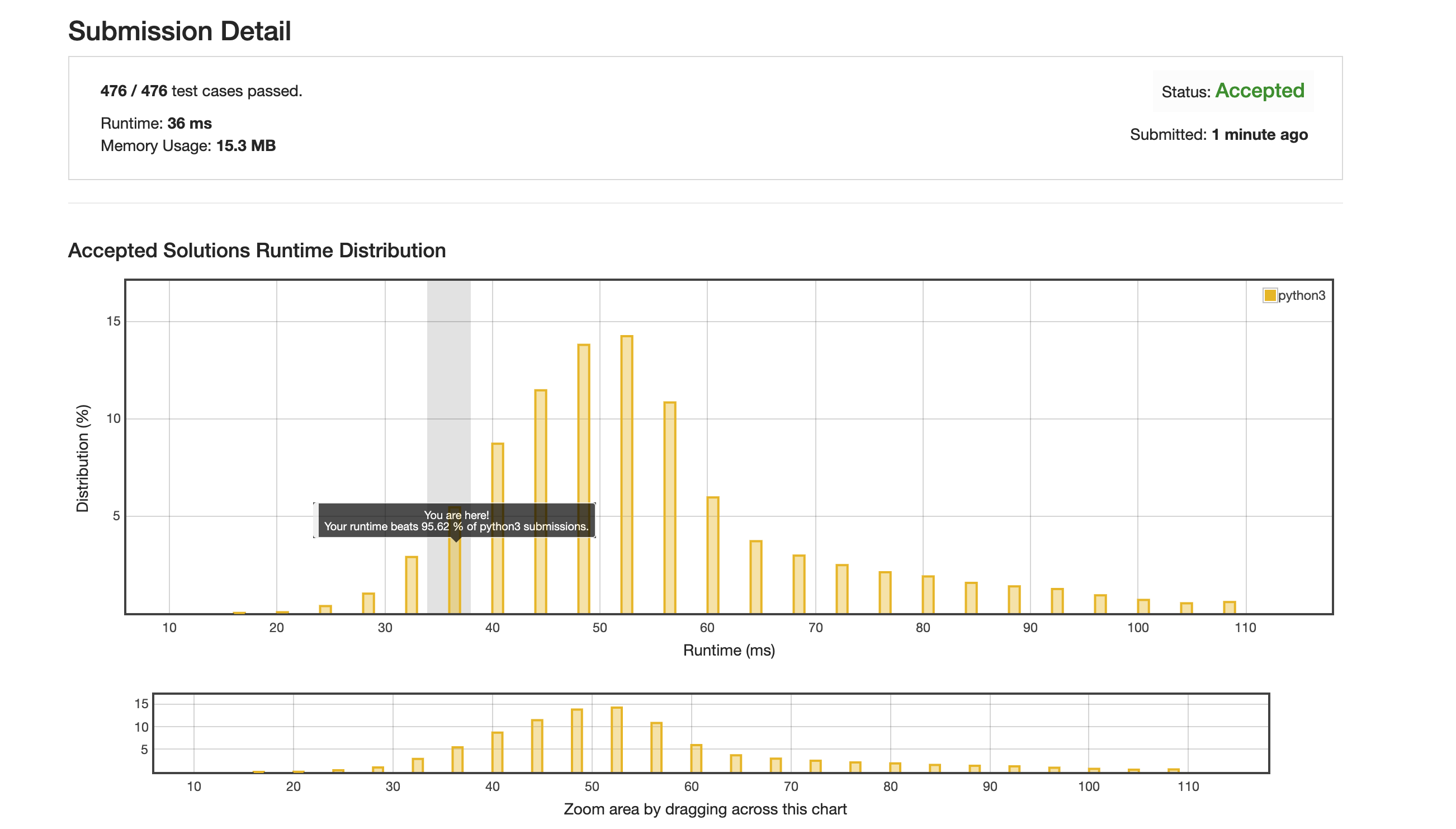The width and height of the screenshot is (1456, 829).
Task: Click the overview chart bar near 36
Action: point(457,759)
